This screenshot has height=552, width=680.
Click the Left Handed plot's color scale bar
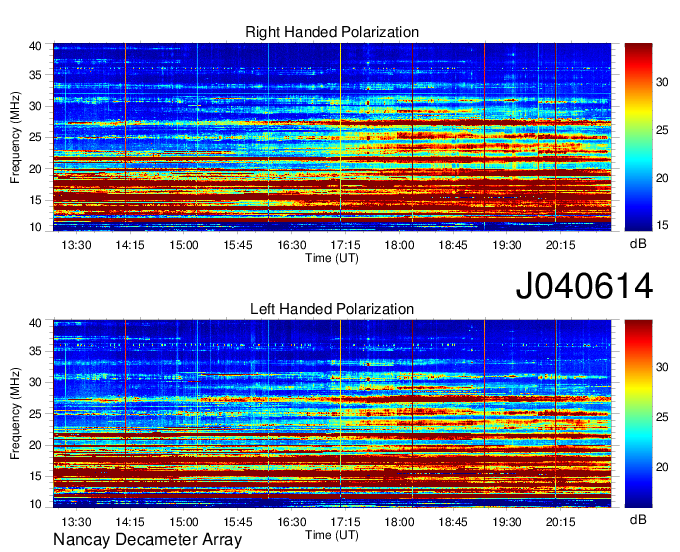click(x=638, y=414)
